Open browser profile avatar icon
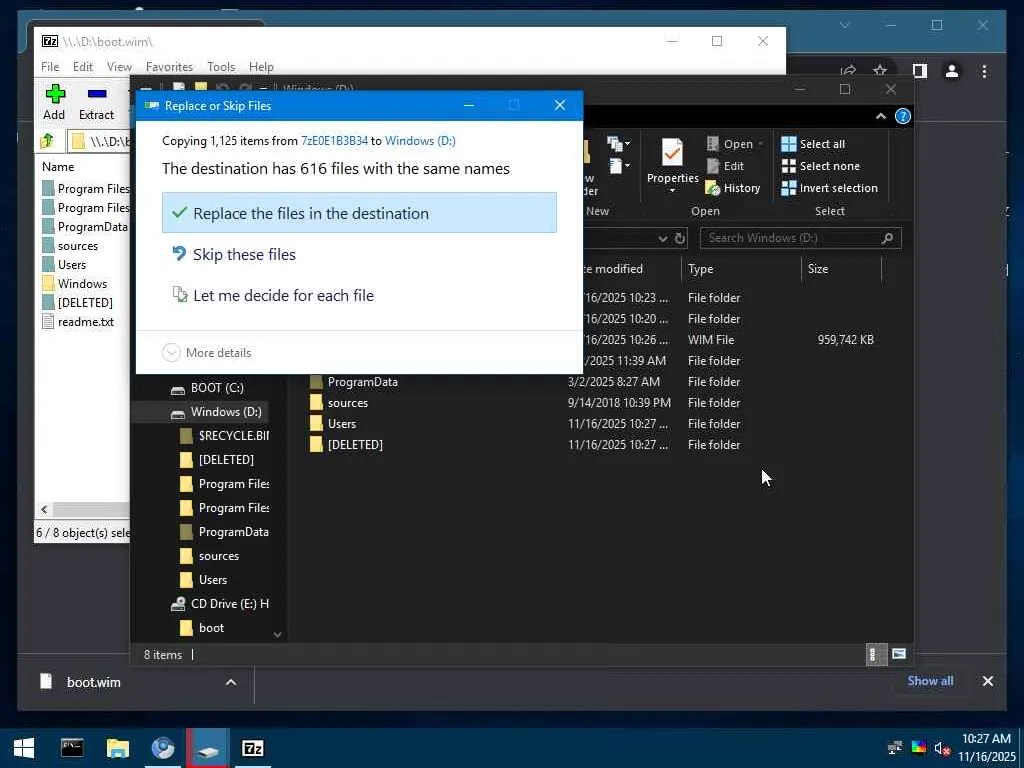Screen dimensions: 1024x768 952,71
